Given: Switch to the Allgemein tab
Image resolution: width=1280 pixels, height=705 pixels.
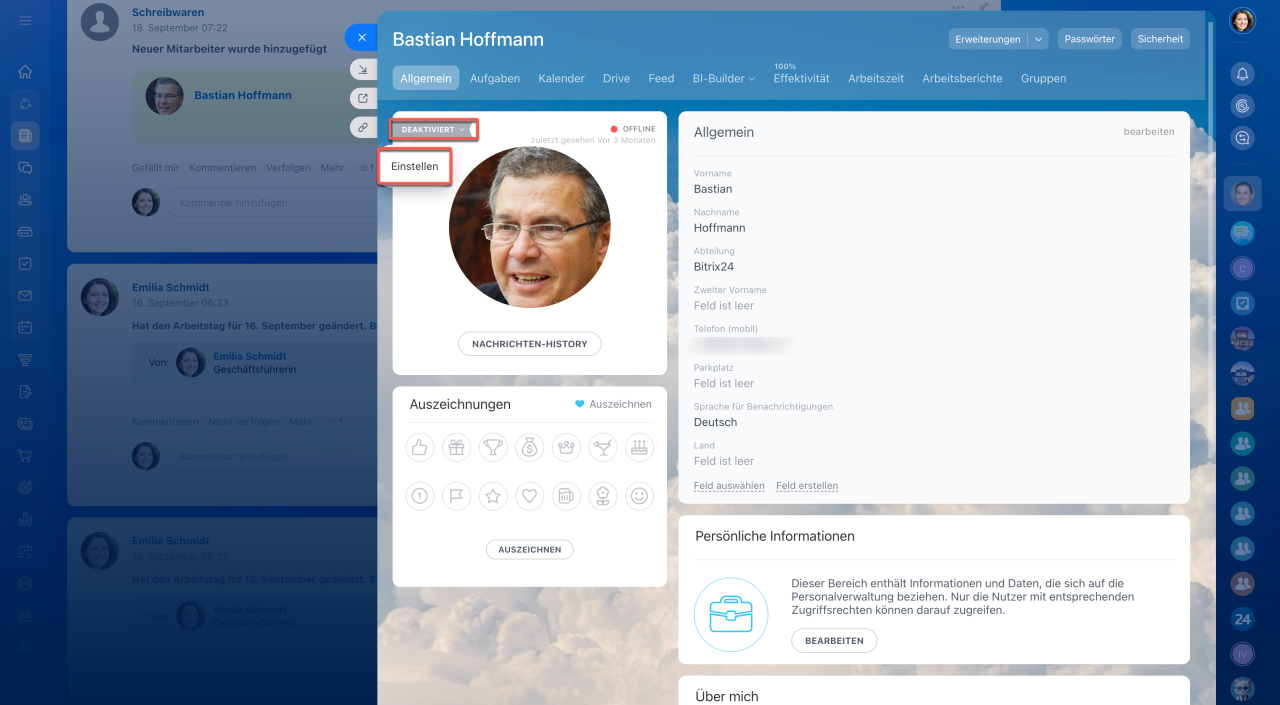Looking at the screenshot, I should click(426, 78).
